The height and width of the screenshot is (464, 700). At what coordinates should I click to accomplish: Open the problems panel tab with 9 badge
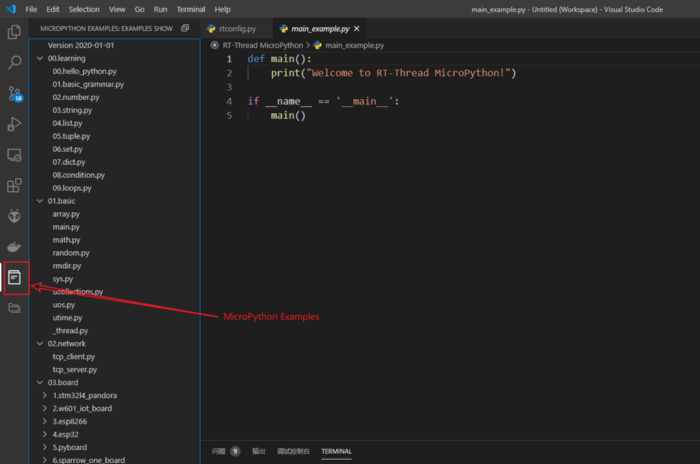[x=225, y=451]
